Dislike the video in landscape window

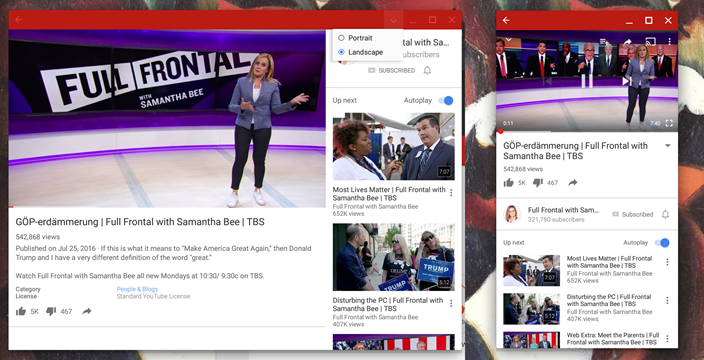[x=51, y=311]
